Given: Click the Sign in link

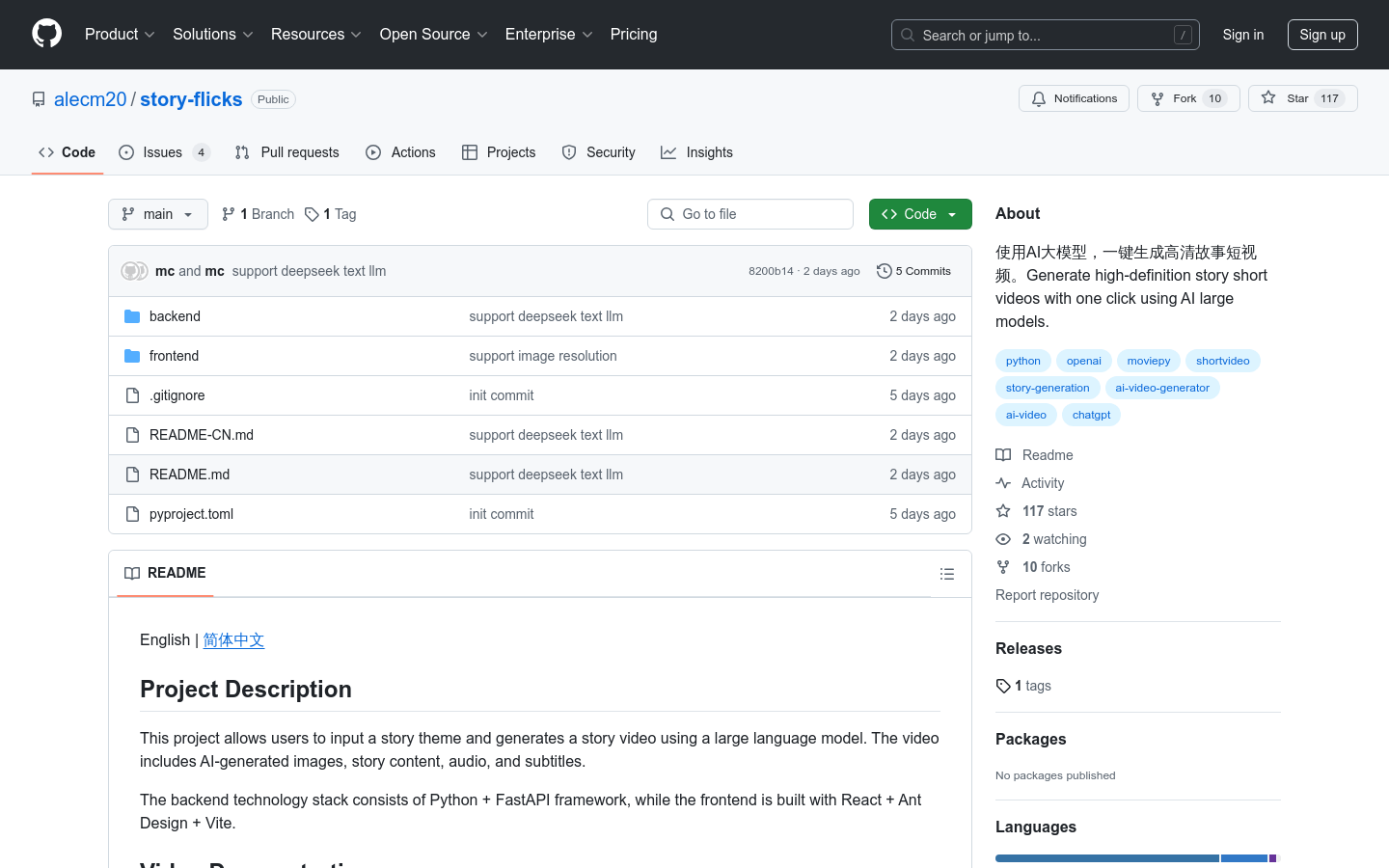Looking at the screenshot, I should [1243, 35].
